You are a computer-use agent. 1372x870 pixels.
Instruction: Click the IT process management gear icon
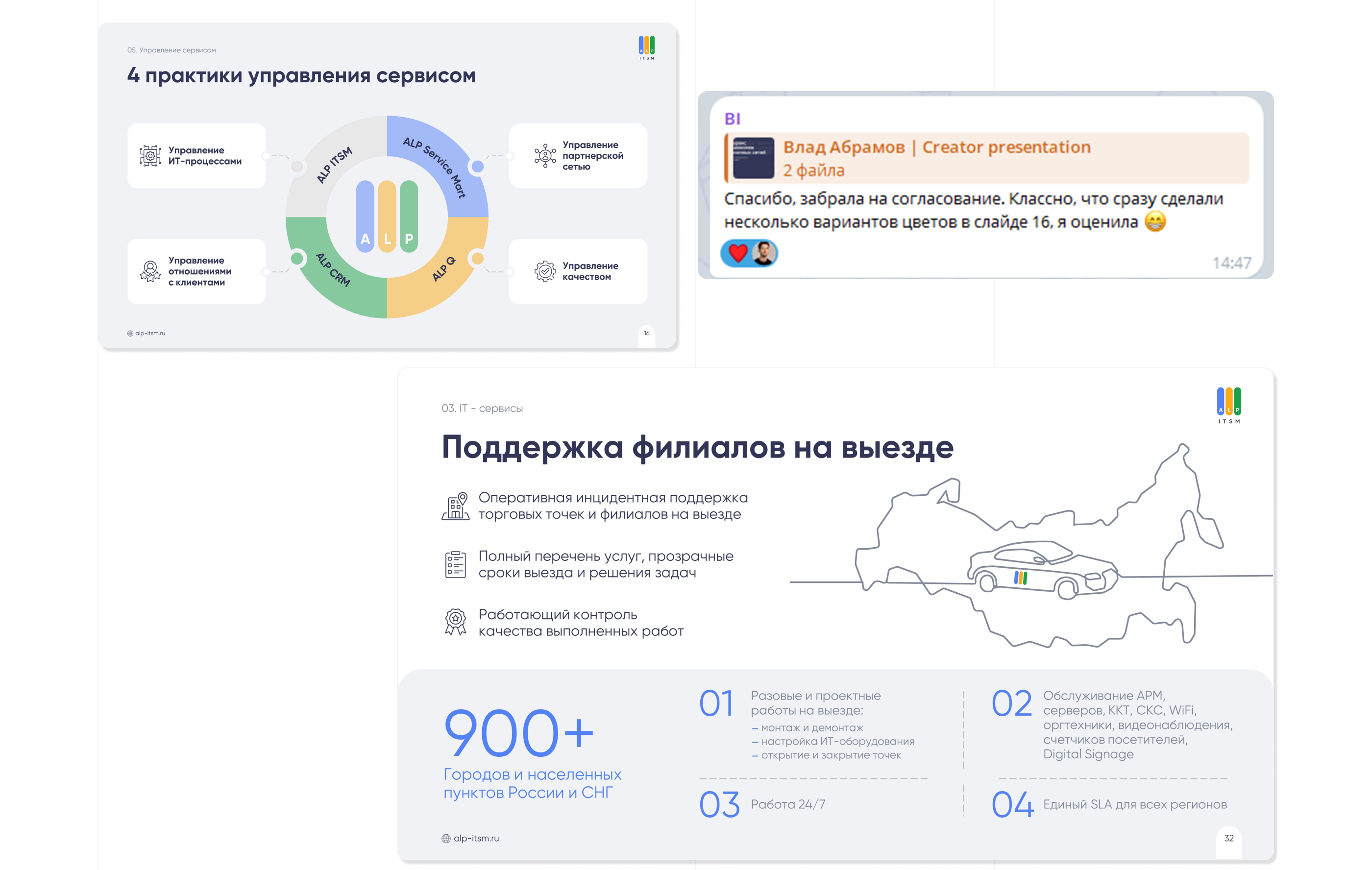150,156
